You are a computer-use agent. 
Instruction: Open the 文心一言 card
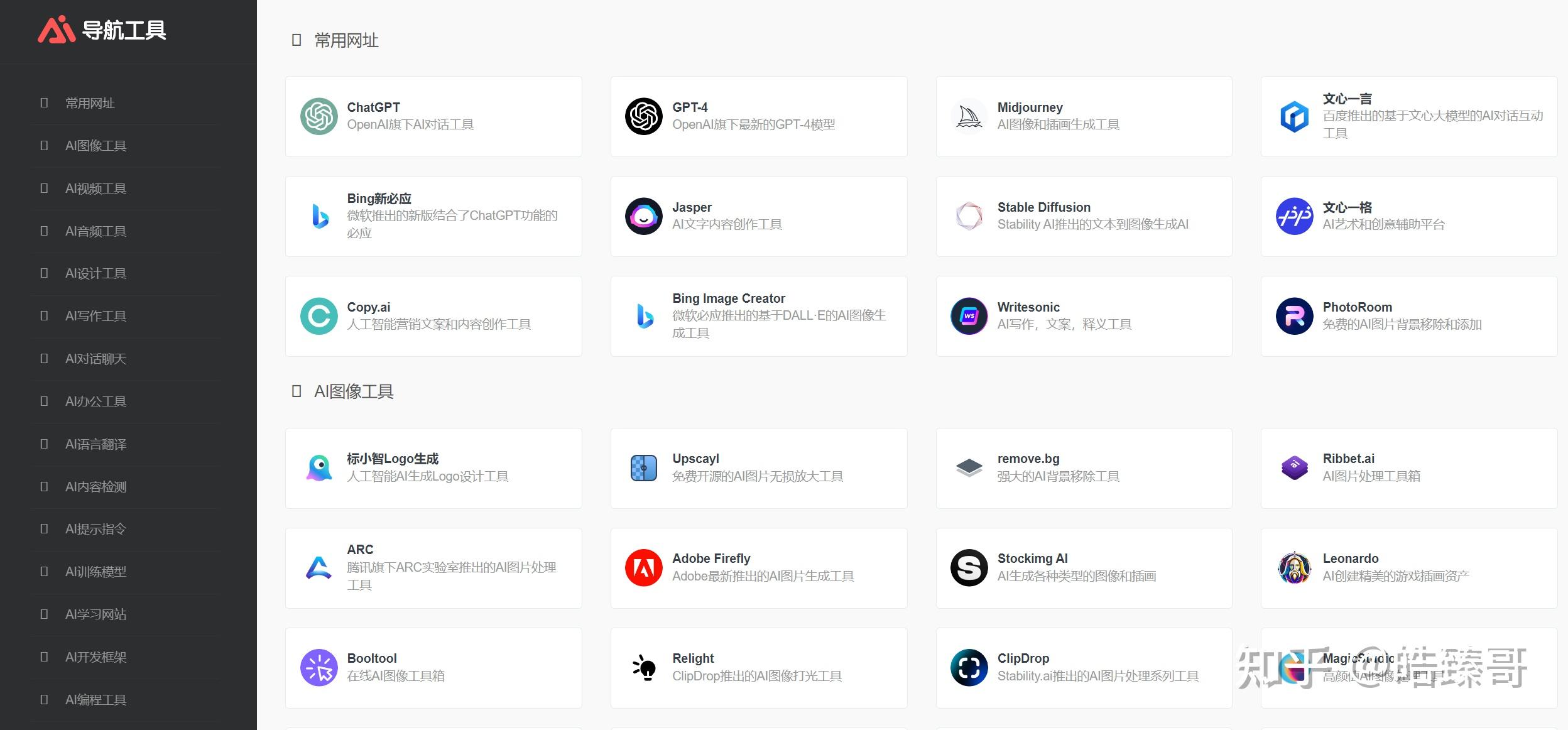point(1408,116)
